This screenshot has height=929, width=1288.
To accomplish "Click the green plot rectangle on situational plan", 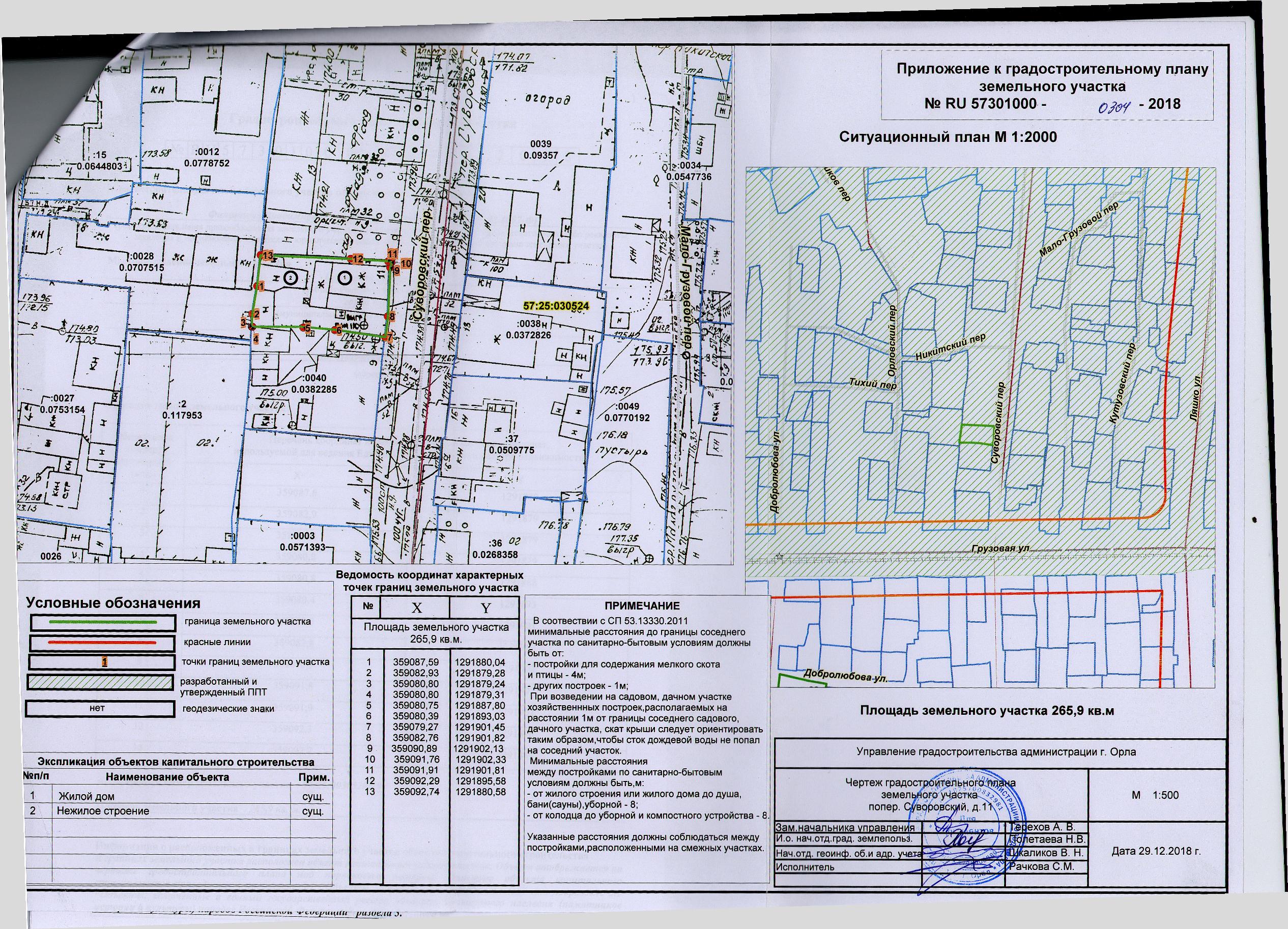I will click(976, 434).
